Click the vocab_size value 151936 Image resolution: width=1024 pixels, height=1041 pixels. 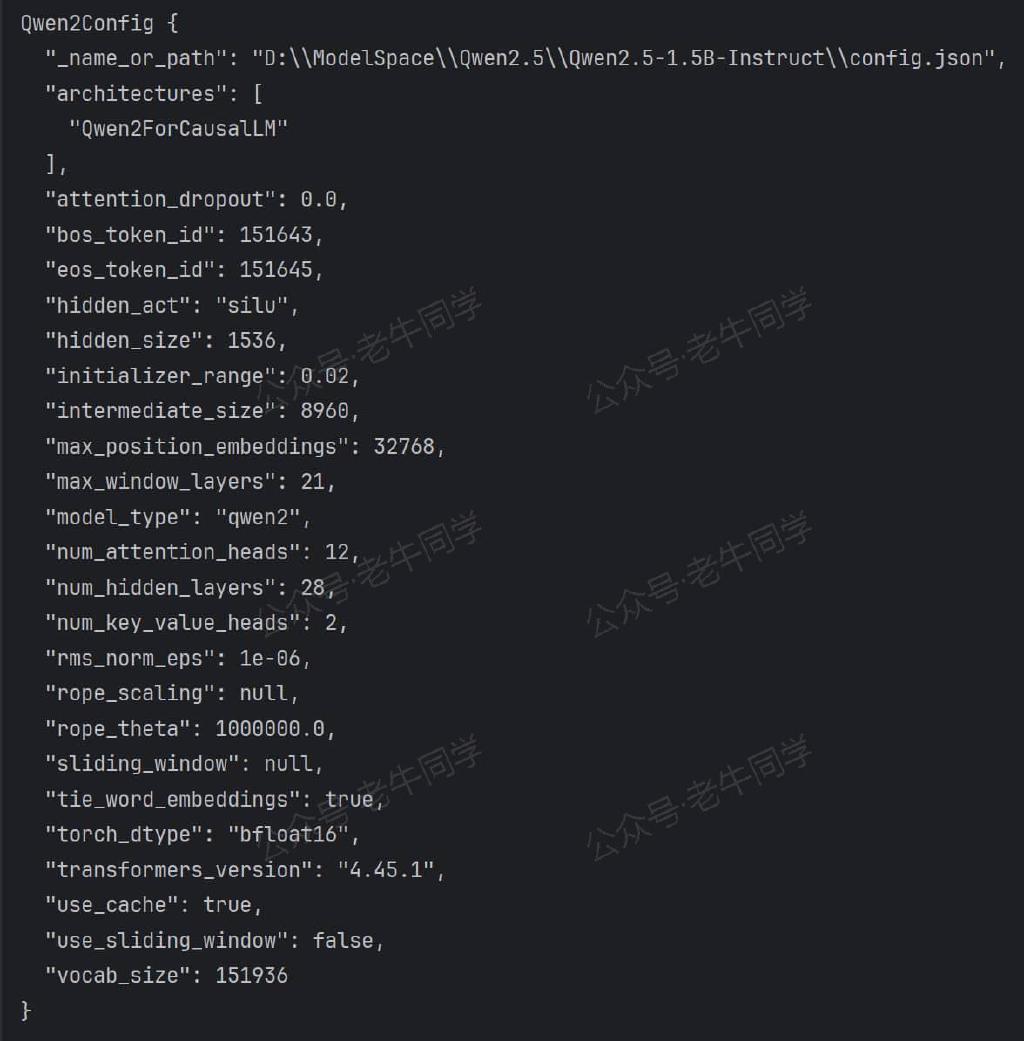click(x=252, y=975)
